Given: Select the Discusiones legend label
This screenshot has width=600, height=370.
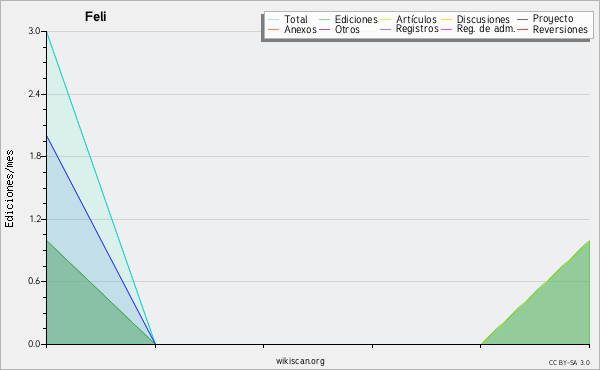Looking at the screenshot, I should pos(483,19).
